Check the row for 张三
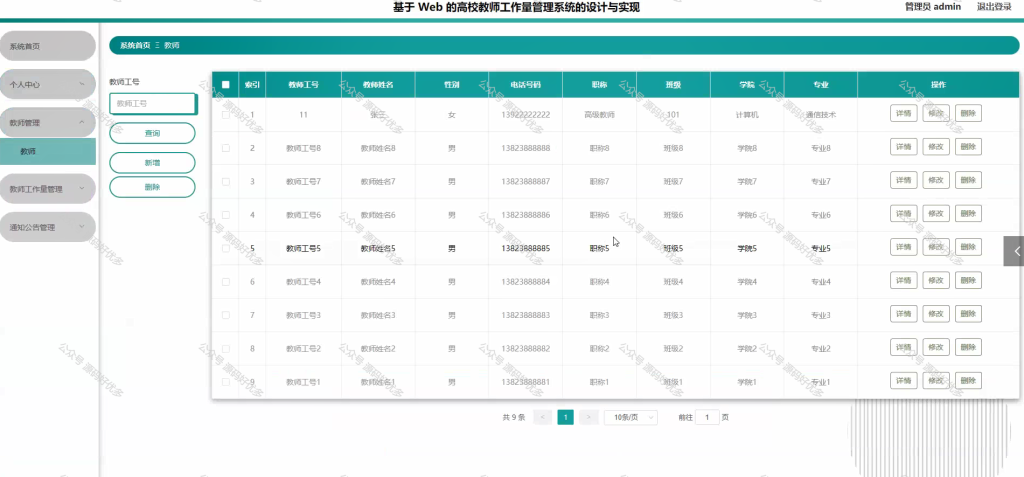This screenshot has height=477, width=1024. [x=226, y=114]
